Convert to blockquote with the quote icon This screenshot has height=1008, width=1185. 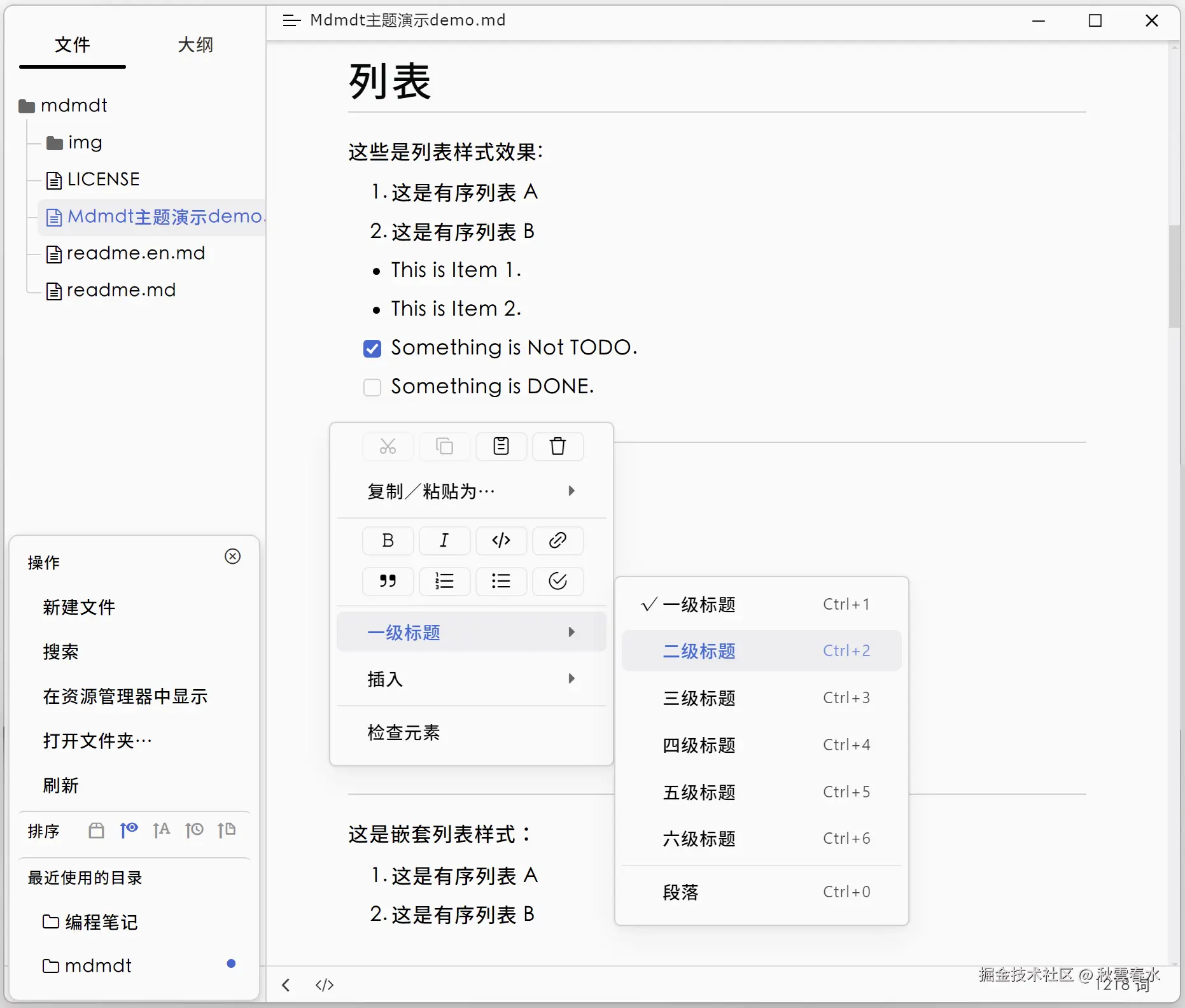click(388, 581)
